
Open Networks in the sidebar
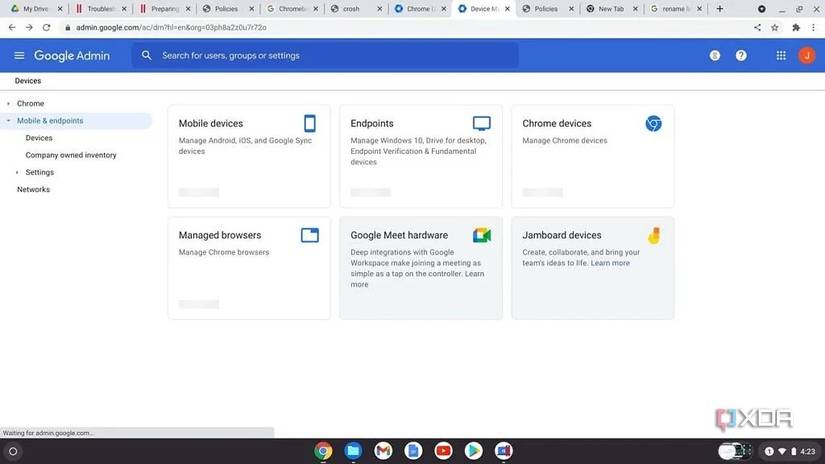tap(33, 189)
